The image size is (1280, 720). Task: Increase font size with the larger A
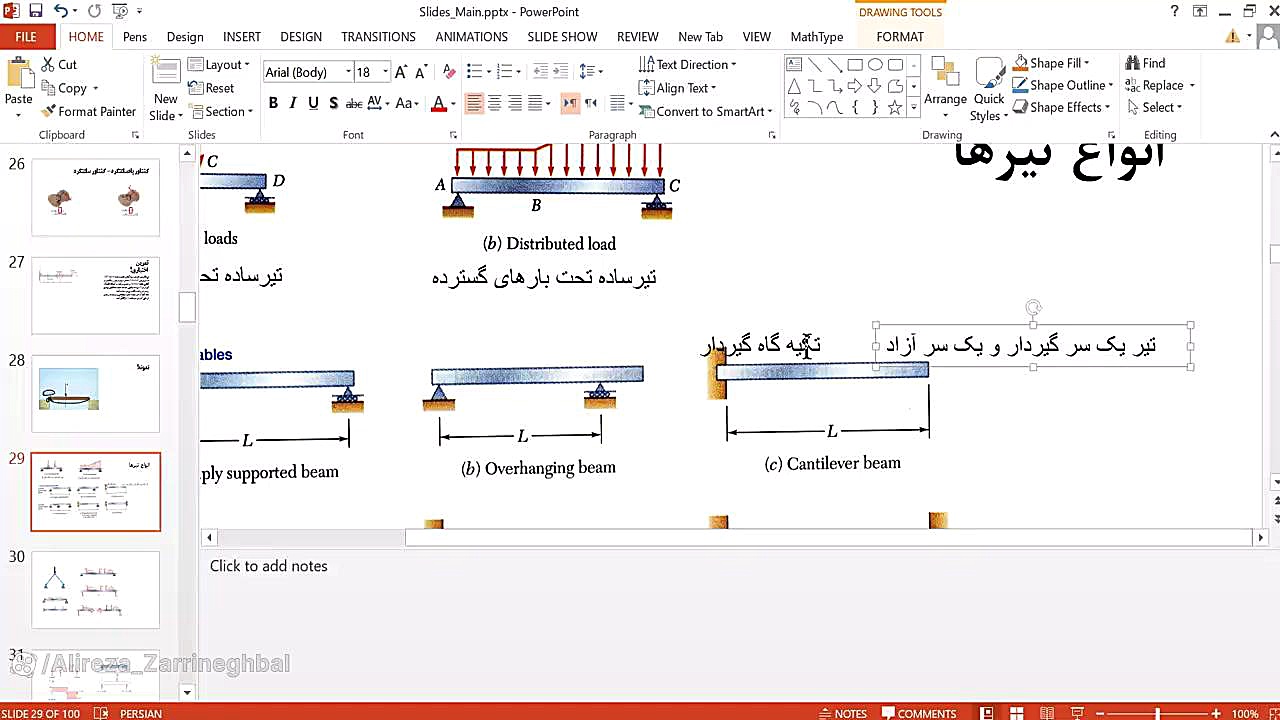coord(402,72)
